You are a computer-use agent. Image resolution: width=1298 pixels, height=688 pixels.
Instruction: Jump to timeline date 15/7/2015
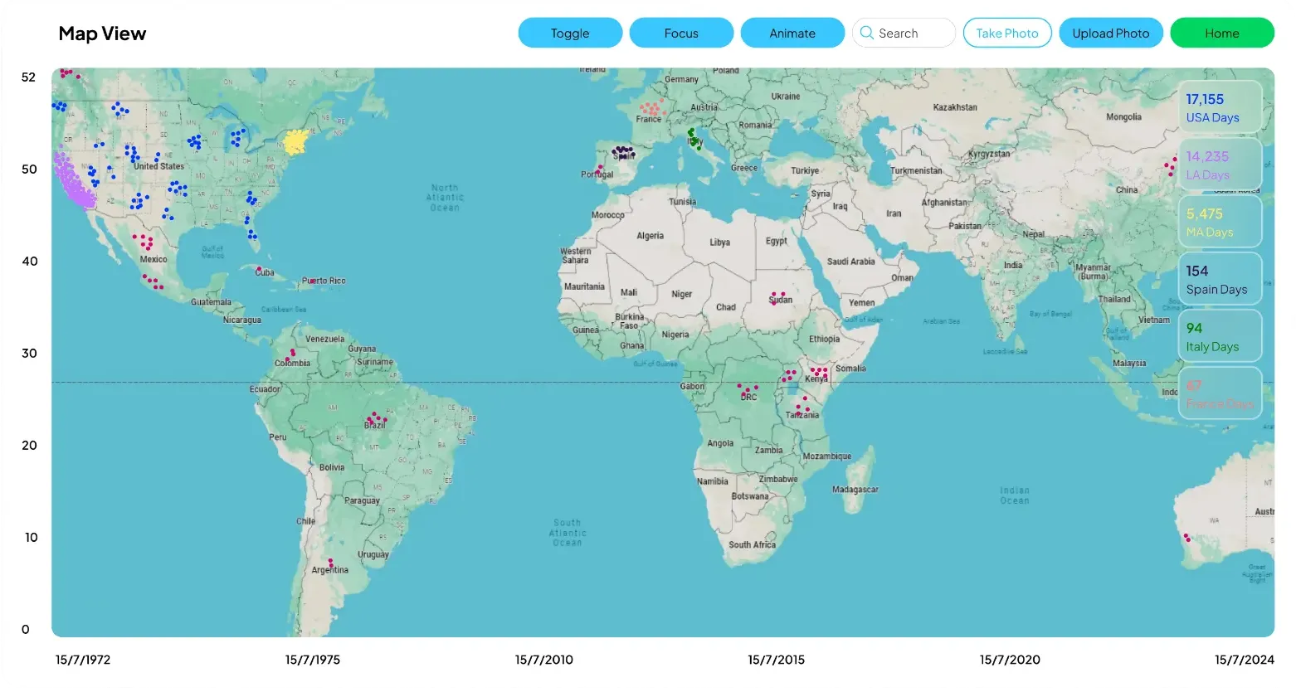776,660
